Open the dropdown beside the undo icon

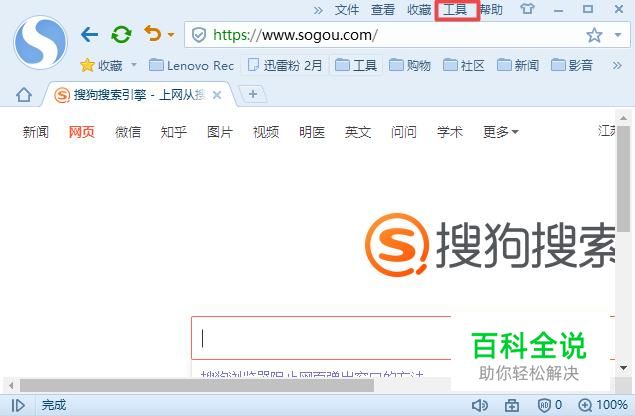(x=171, y=35)
